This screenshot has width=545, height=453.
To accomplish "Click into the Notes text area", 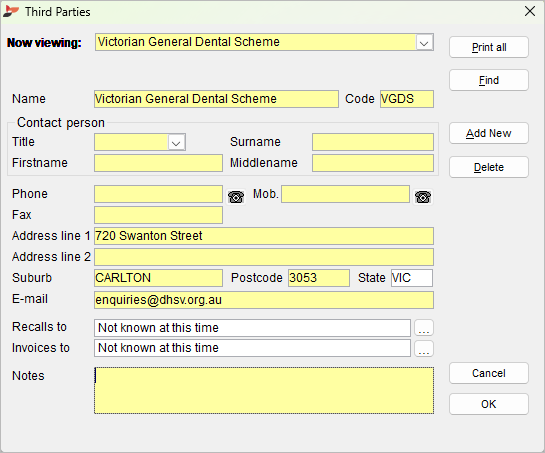I will [x=264, y=390].
